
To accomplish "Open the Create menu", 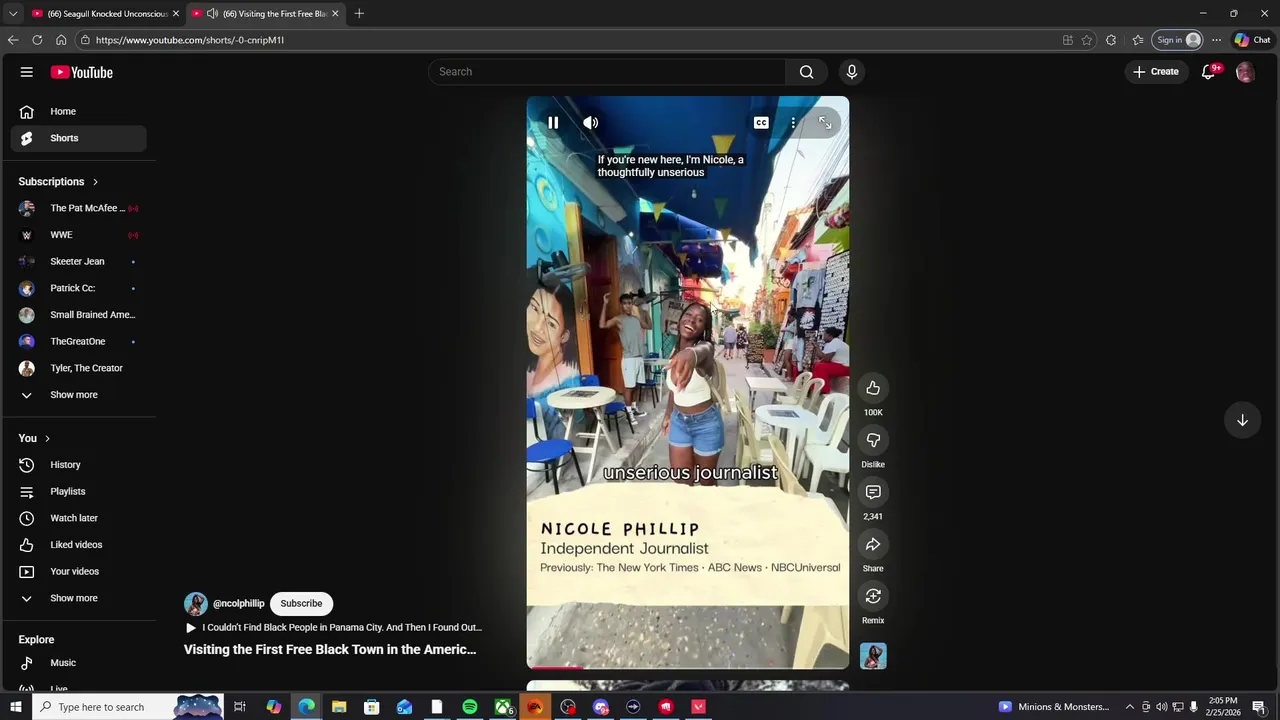I will [1156, 72].
